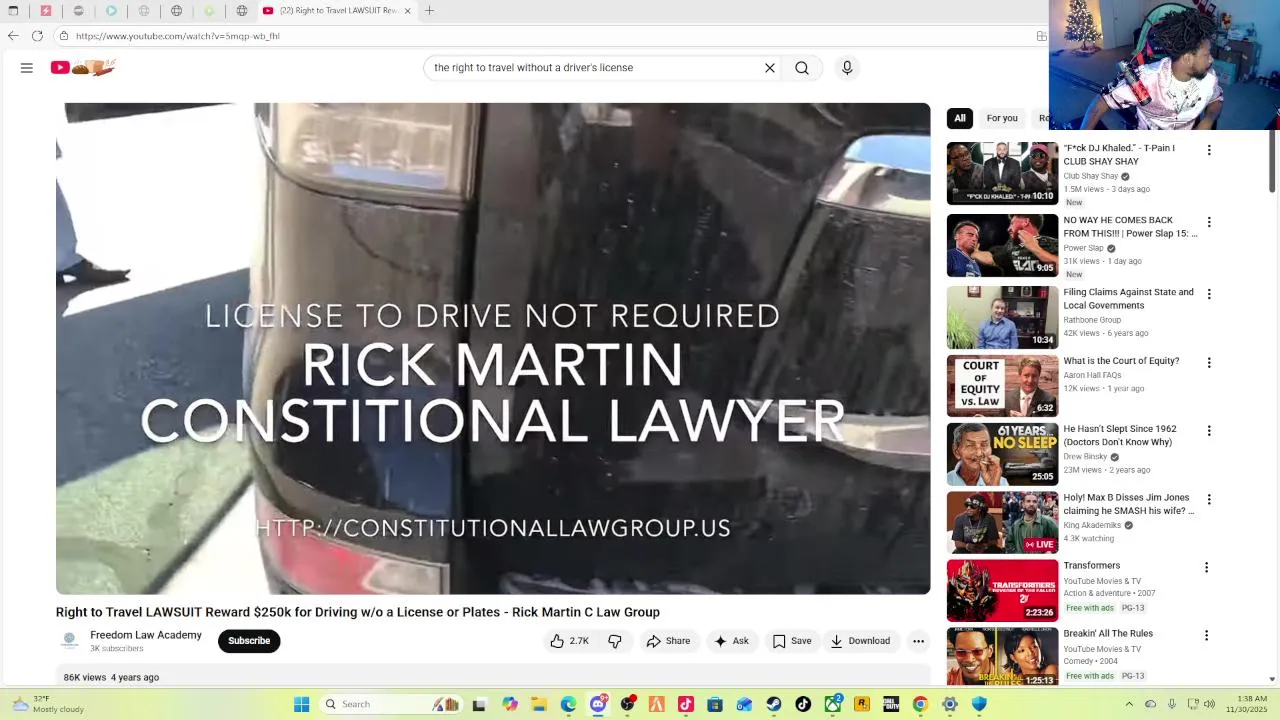Like the video (2.7K)
This screenshot has height=720, width=1280.
569,641
